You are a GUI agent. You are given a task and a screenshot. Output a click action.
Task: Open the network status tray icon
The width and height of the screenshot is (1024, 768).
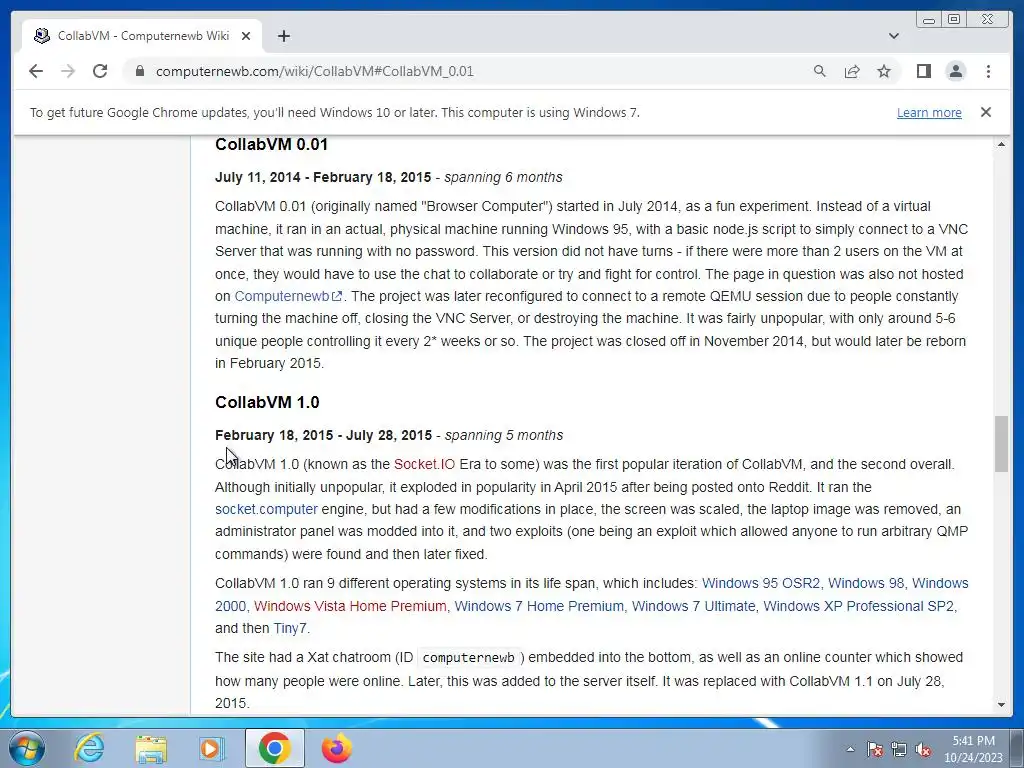[899, 749]
